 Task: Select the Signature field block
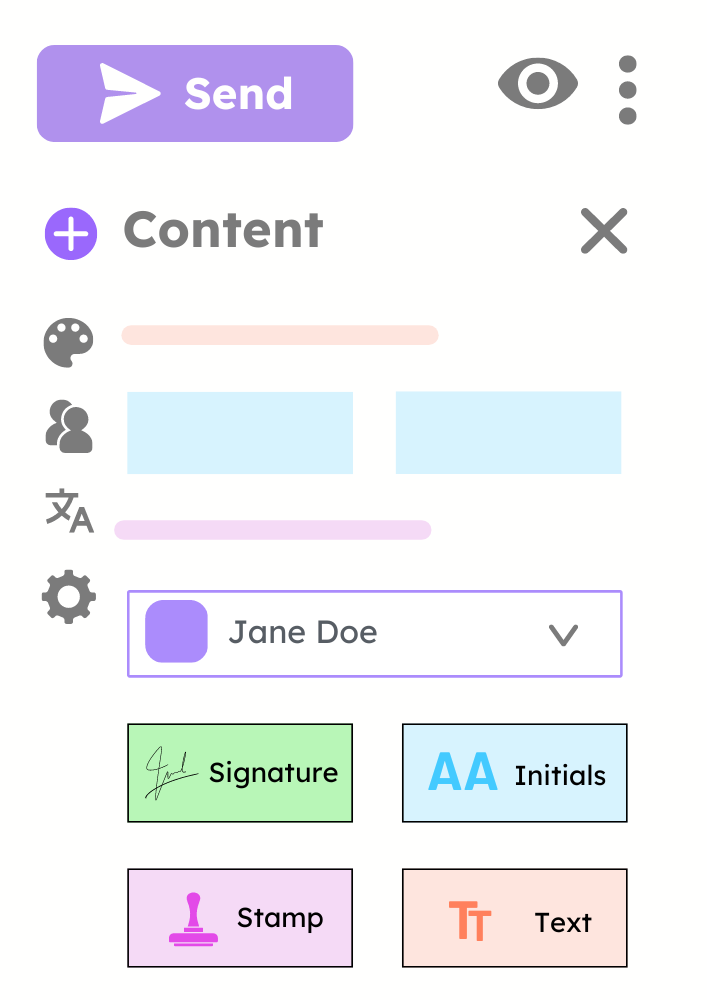(x=240, y=773)
